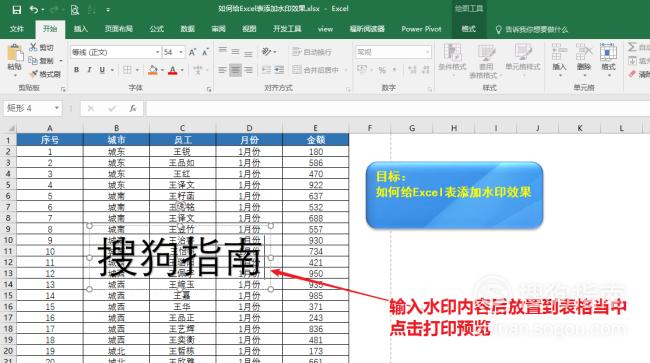This screenshot has height=363, width=650.
Task: Activate the Format Painter brush
Action: pyautogui.click(x=45, y=74)
